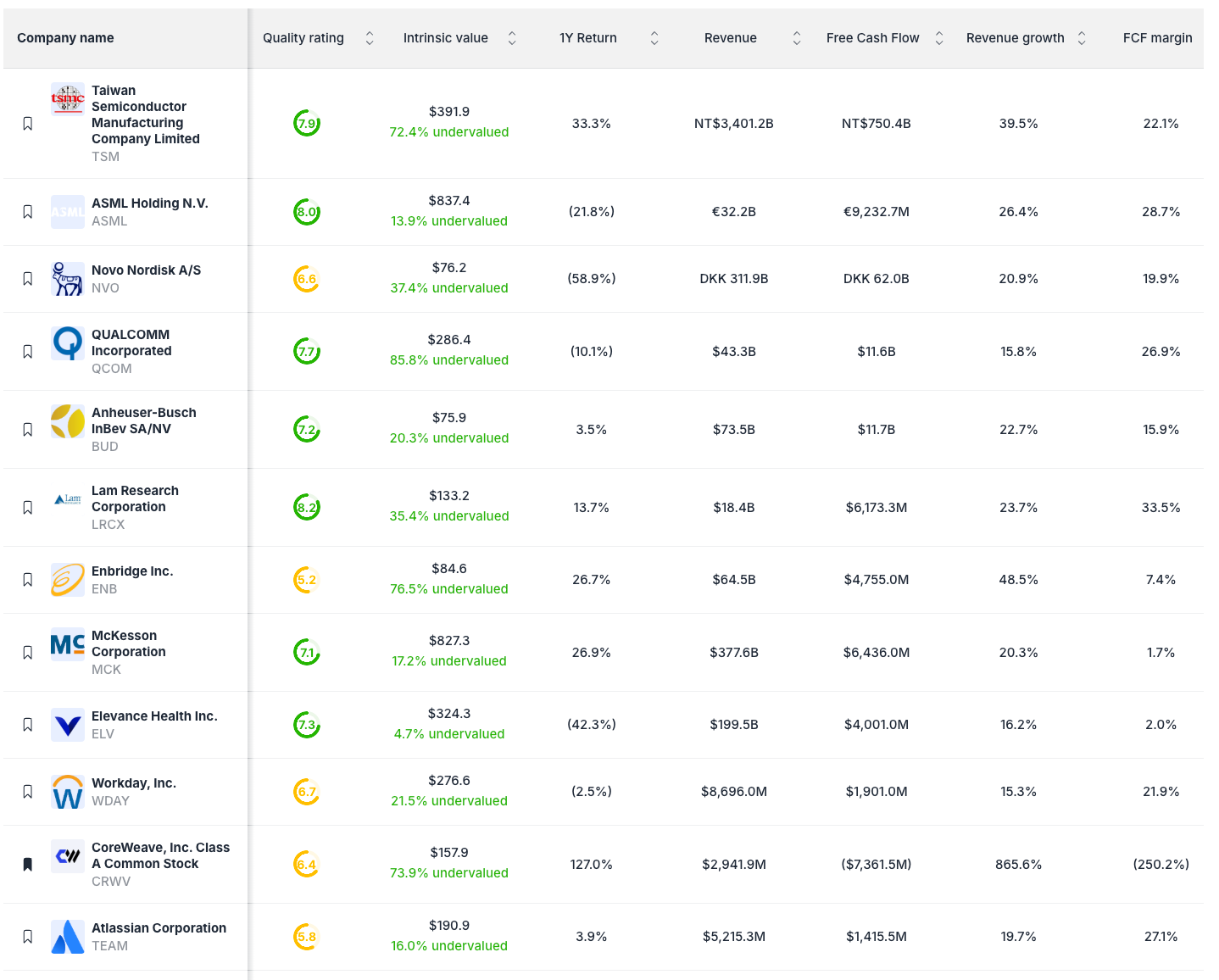Select the ASML Holding logo icon
This screenshot has width=1219, height=980.
click(67, 212)
